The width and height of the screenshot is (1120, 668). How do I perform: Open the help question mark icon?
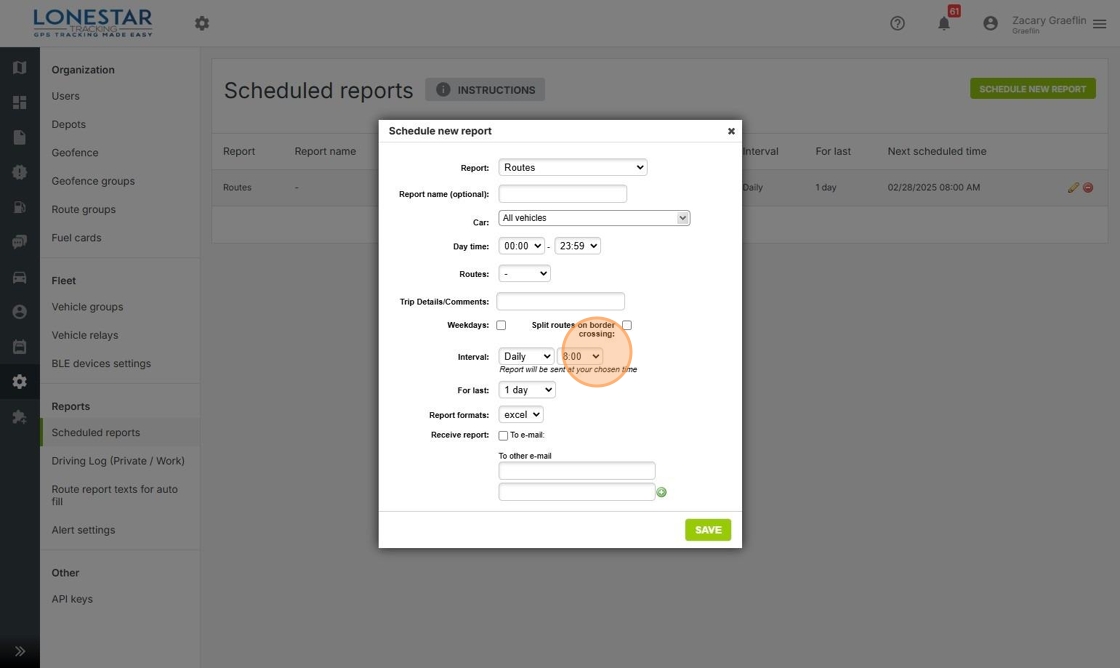pyautogui.click(x=897, y=24)
